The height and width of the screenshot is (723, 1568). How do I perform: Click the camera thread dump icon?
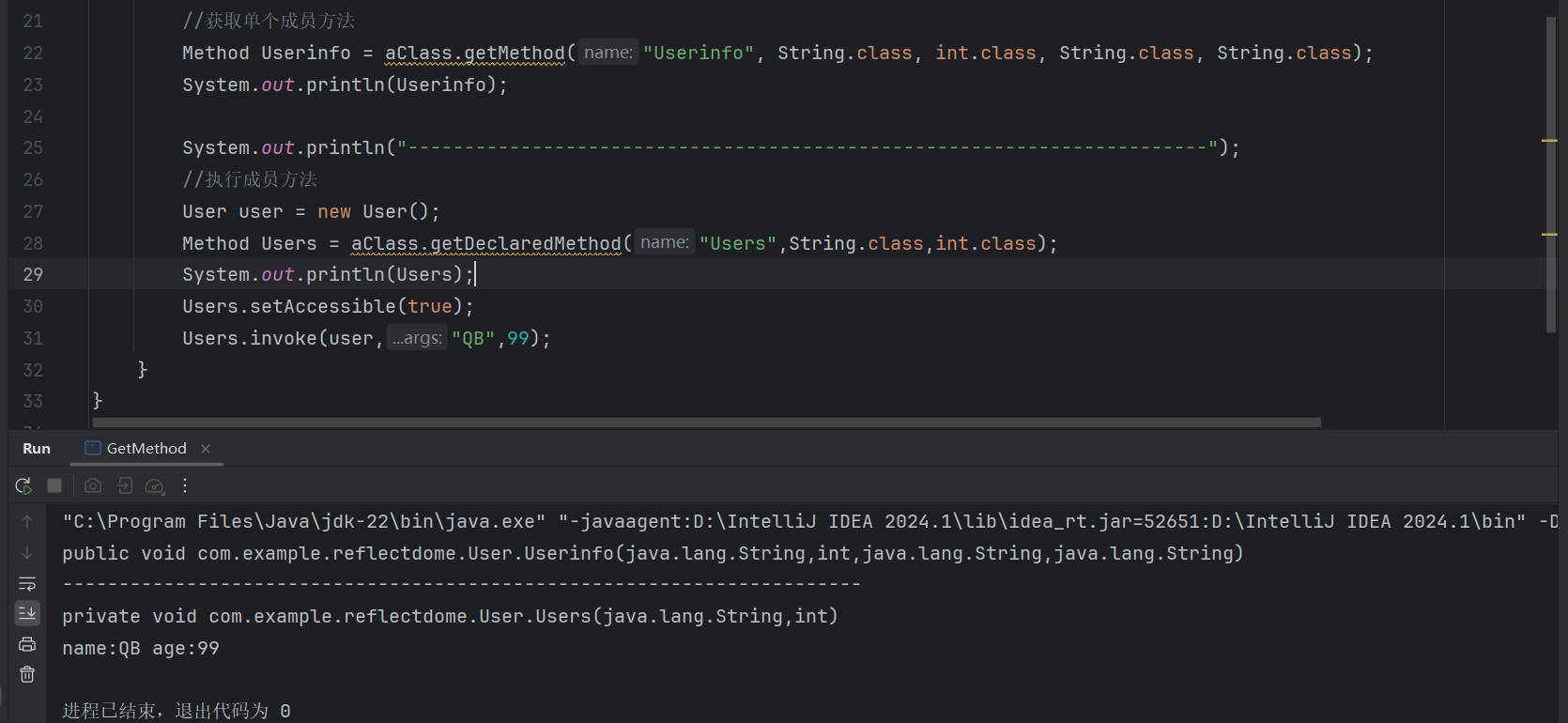[93, 485]
